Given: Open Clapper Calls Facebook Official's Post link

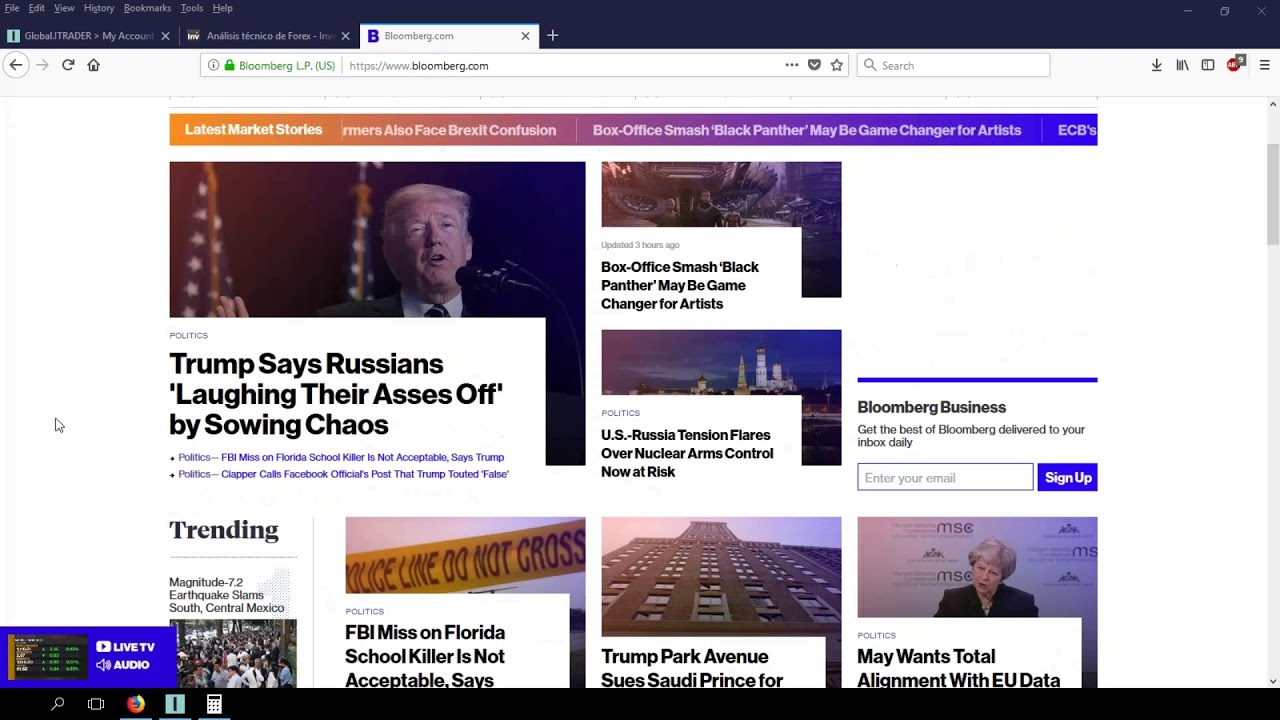Looking at the screenshot, I should pos(365,474).
